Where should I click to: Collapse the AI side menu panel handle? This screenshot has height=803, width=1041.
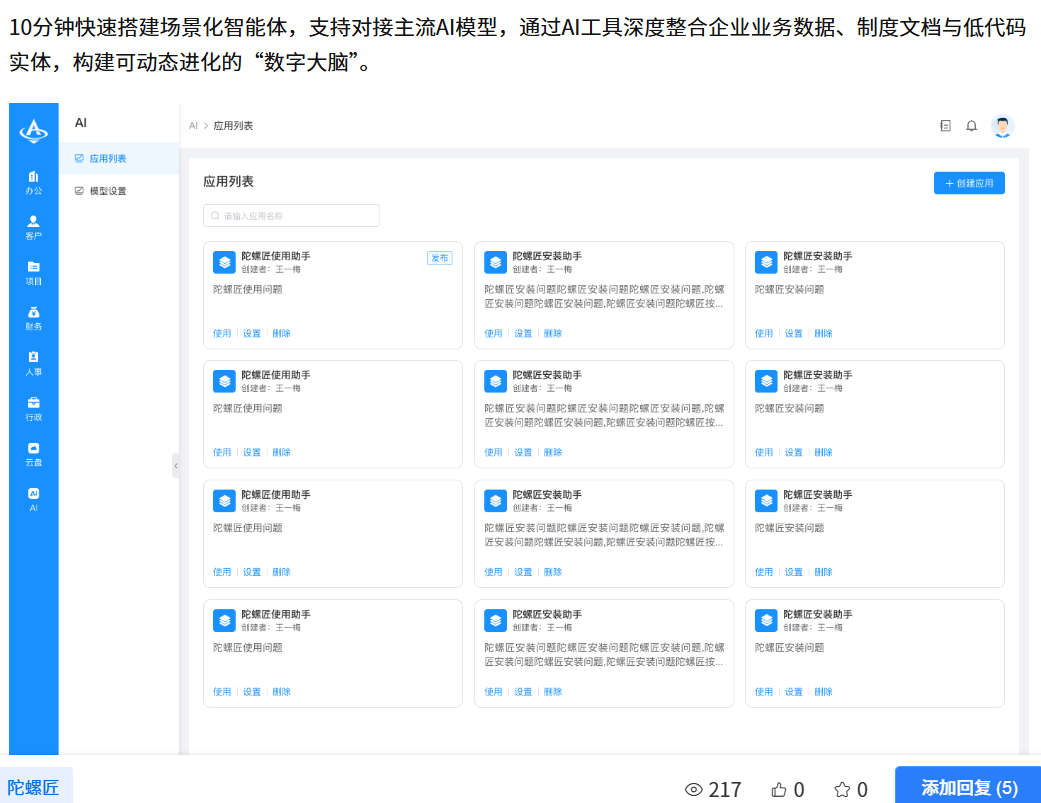175,466
